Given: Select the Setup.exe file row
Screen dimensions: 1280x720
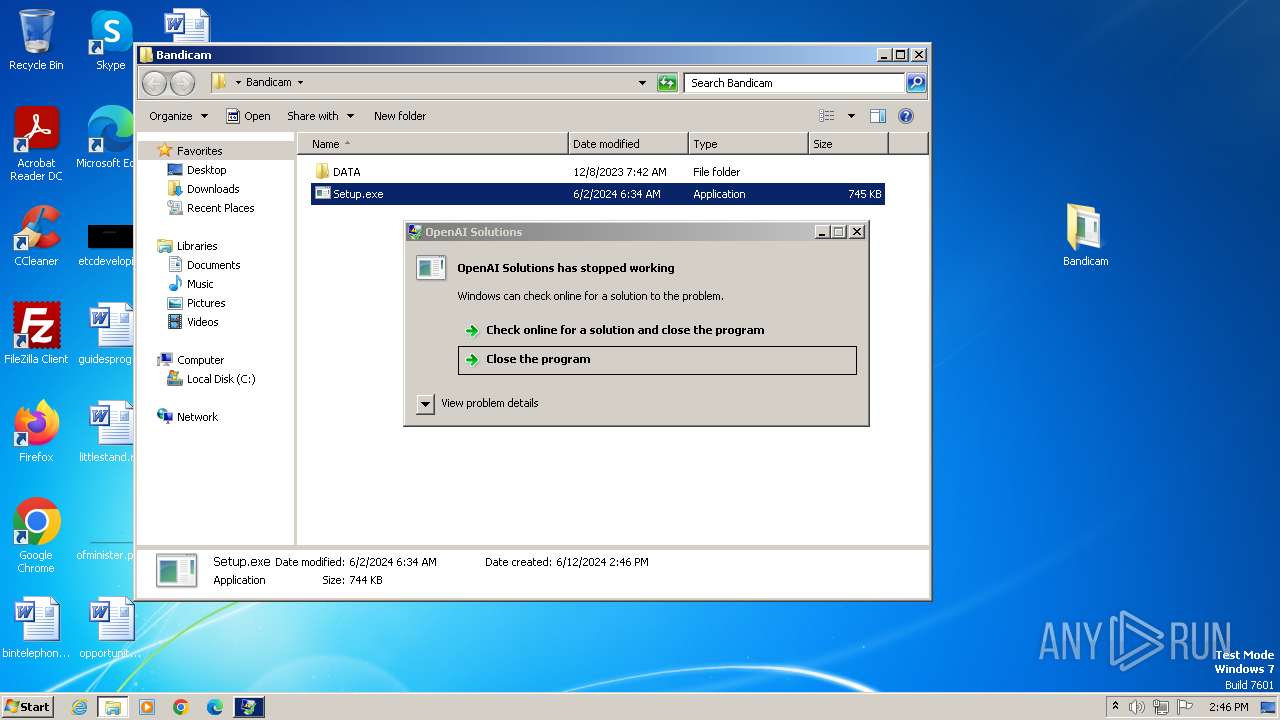Looking at the screenshot, I should point(598,194).
